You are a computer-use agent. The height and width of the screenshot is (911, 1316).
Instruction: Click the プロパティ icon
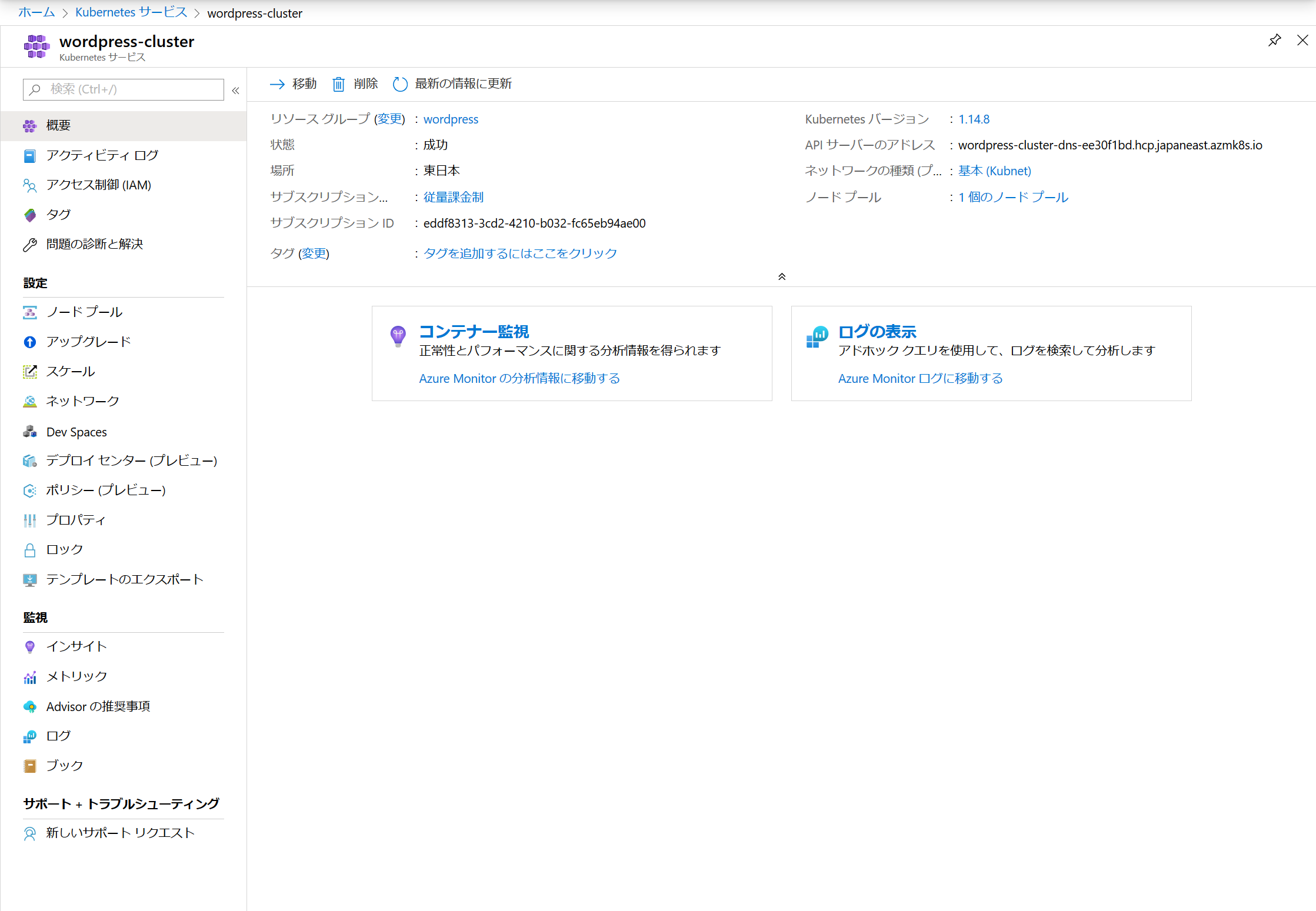tap(30, 520)
